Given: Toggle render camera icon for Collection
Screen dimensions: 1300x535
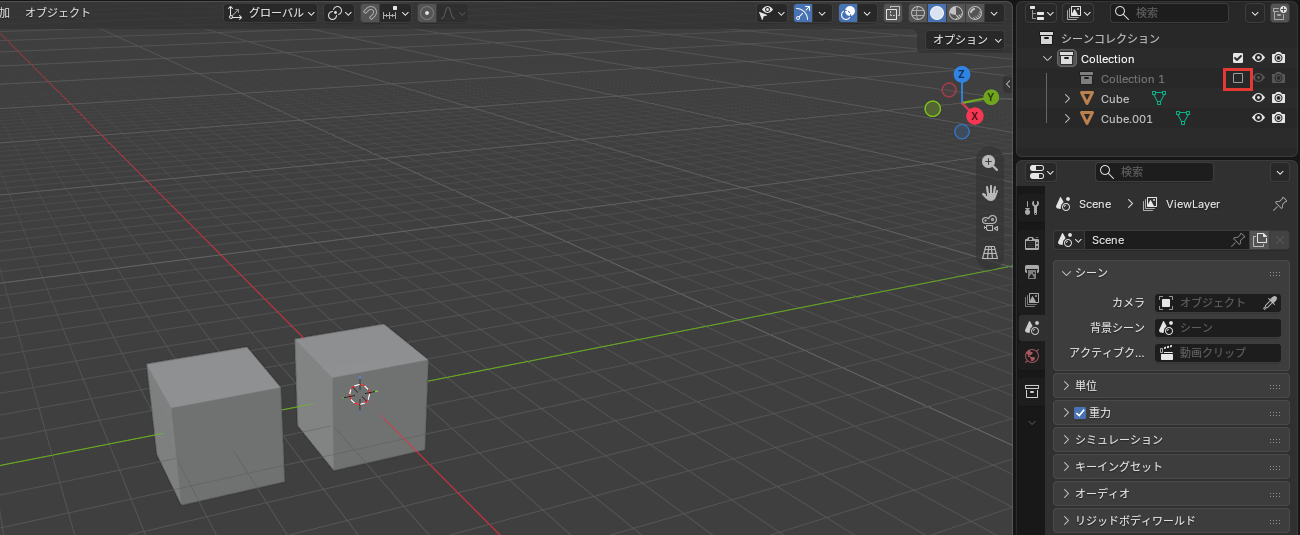Looking at the screenshot, I should pos(1278,59).
